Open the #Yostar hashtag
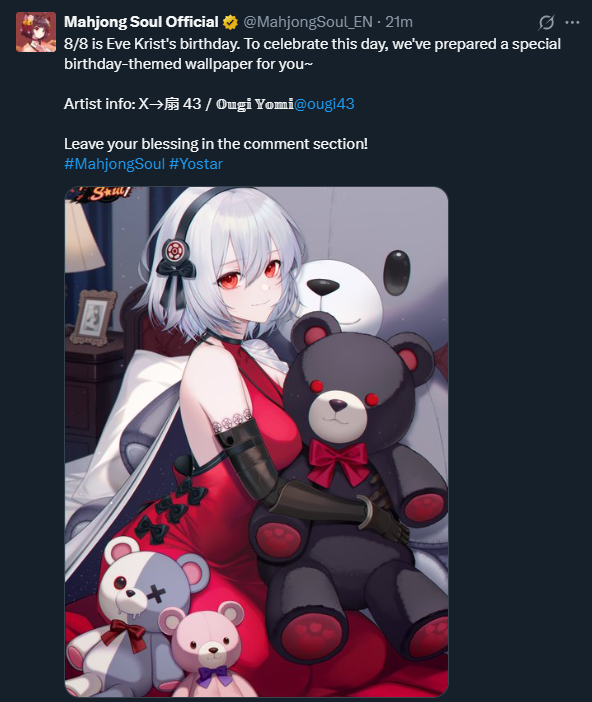This screenshot has width=592, height=702. [196, 164]
